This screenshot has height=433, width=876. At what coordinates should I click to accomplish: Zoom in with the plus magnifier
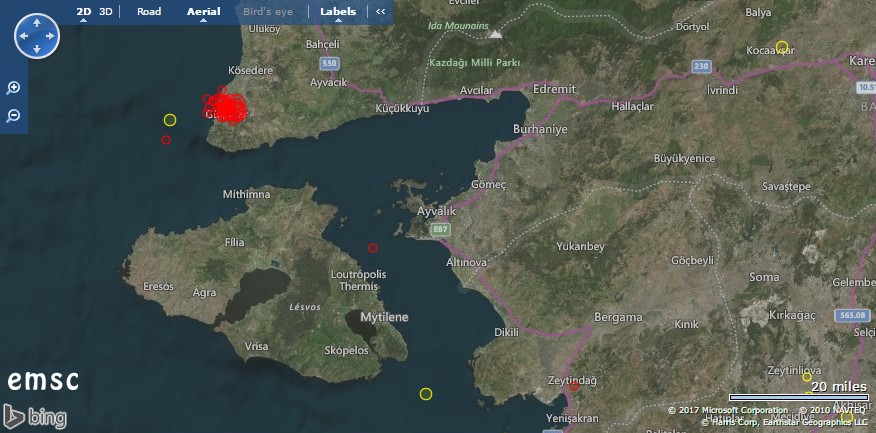click(x=14, y=88)
